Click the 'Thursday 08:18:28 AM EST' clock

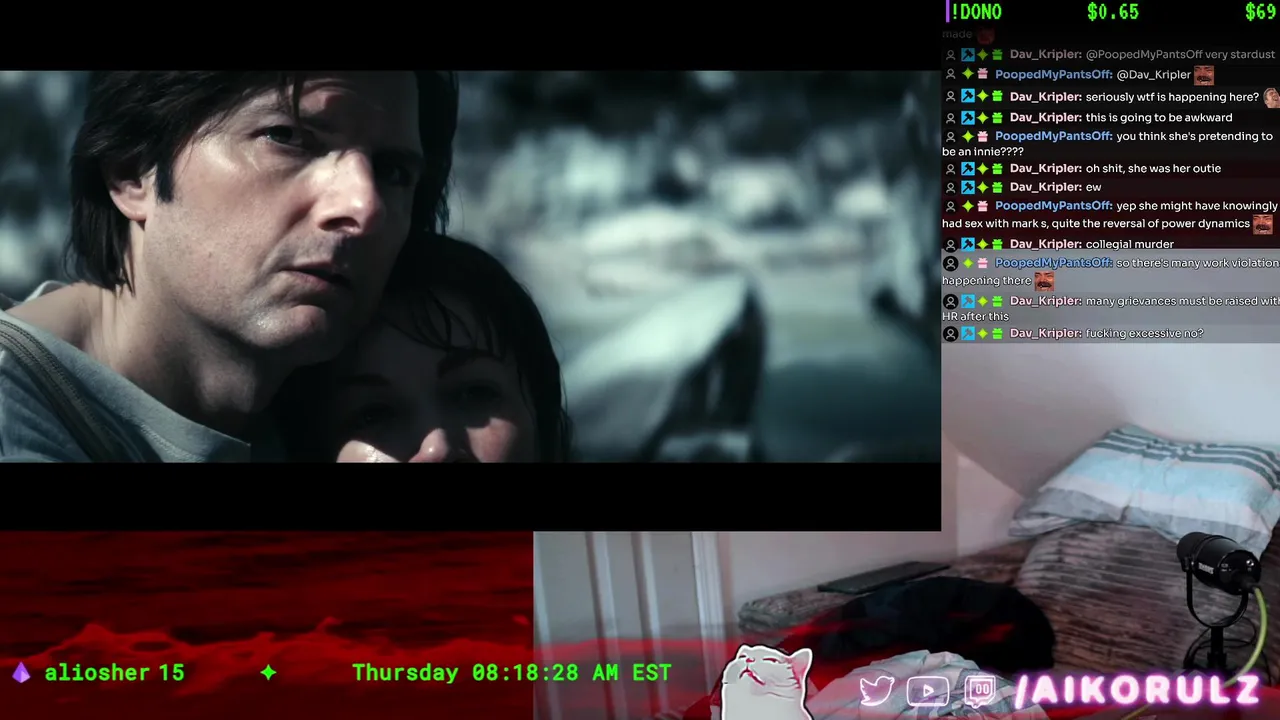[x=511, y=673]
